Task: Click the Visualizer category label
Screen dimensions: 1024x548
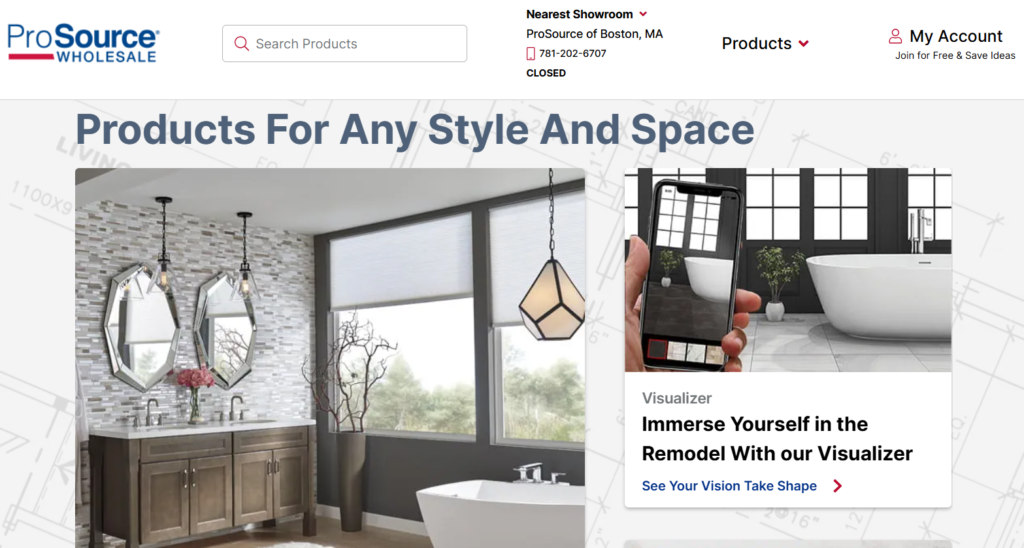Action: (x=677, y=398)
